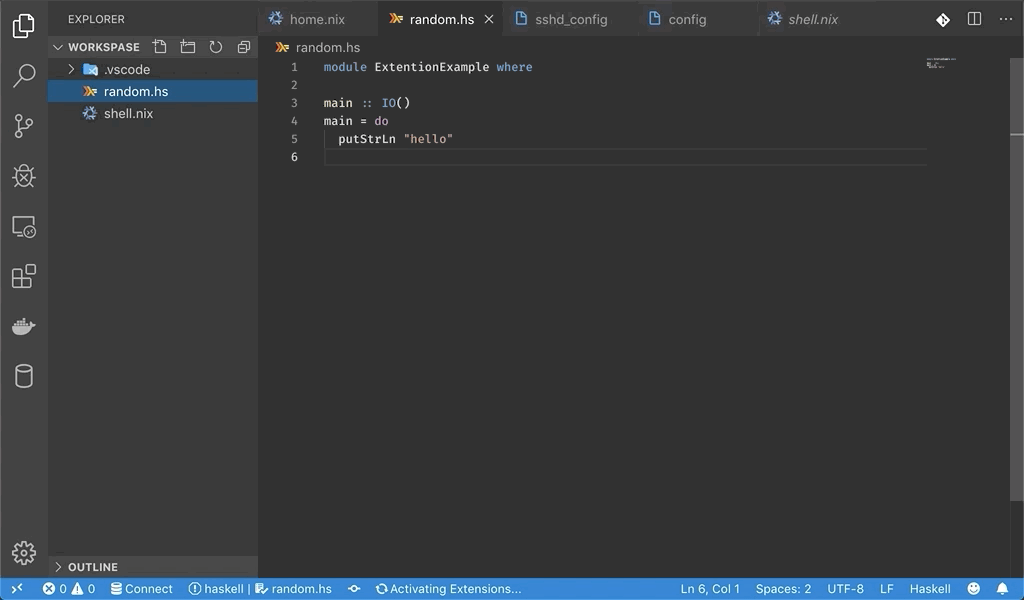1024x600 pixels.
Task: Change the Haskell language mode
Action: coord(929,589)
